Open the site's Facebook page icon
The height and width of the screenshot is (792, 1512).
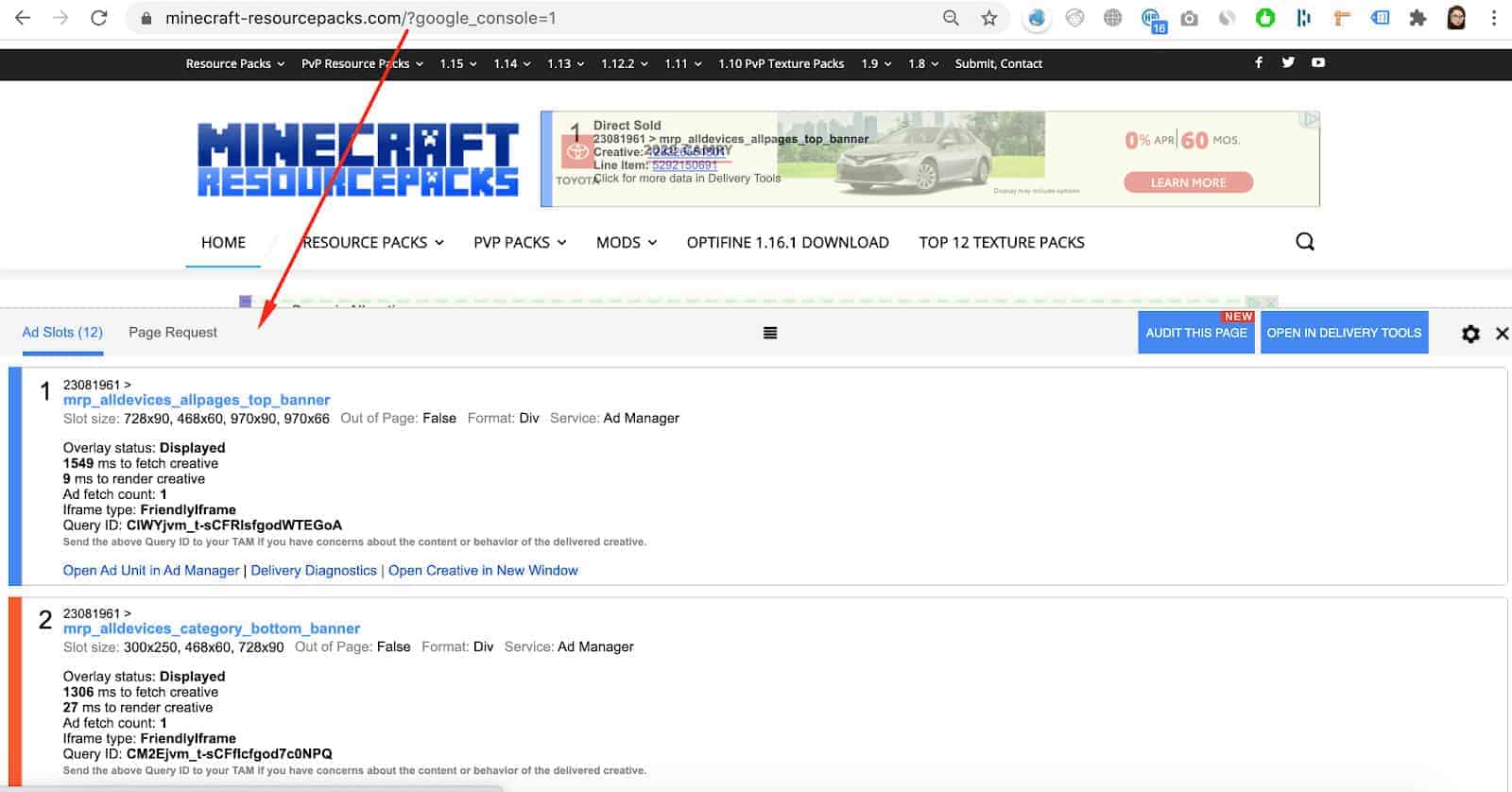tap(1259, 62)
